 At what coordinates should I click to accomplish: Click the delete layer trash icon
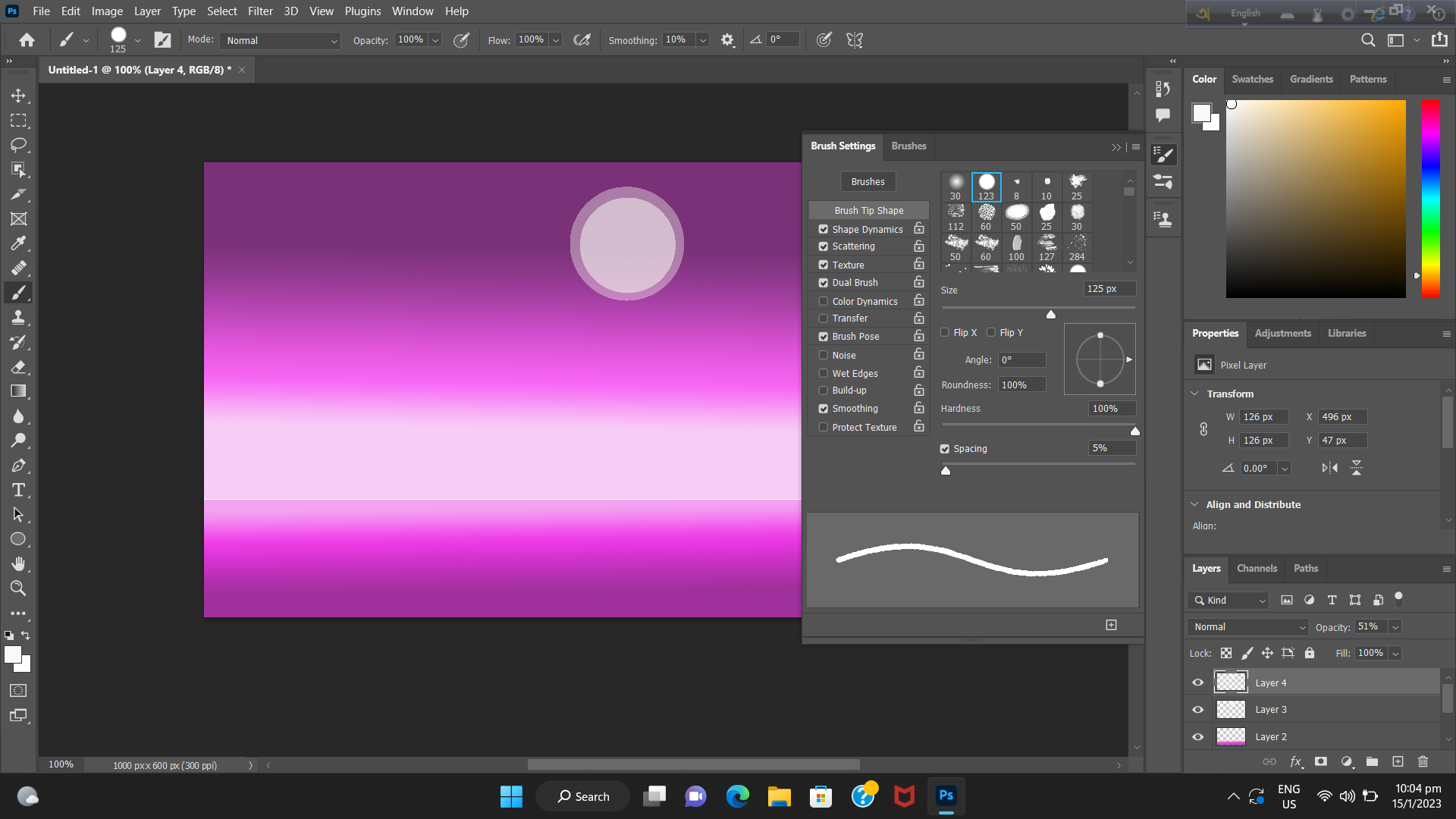pyautogui.click(x=1423, y=761)
